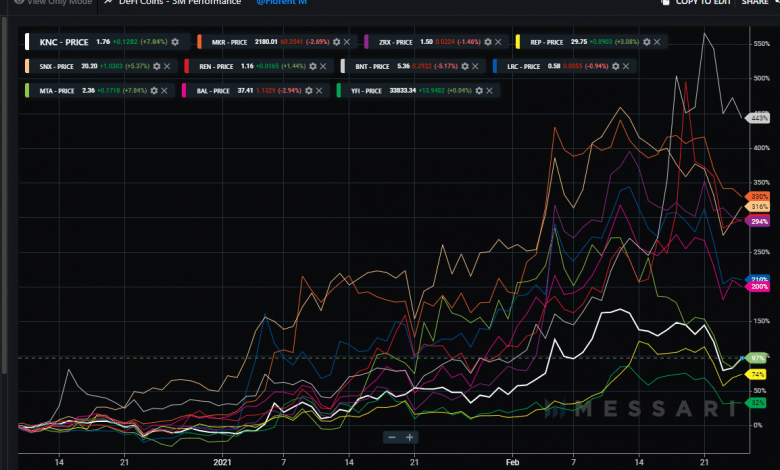780x470 pixels.
Task: Open settings gear for BNT - PRICE series
Action: point(465,66)
